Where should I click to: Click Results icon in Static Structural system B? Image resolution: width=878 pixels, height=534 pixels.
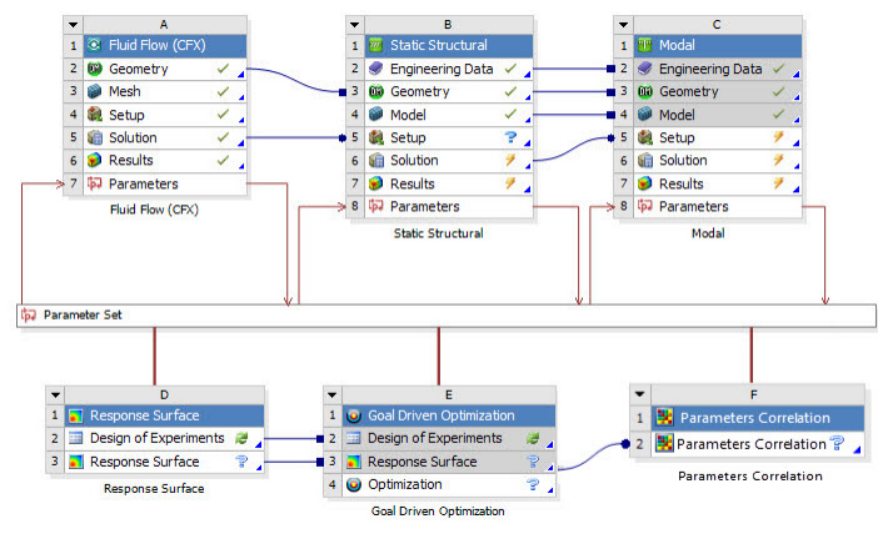click(376, 184)
